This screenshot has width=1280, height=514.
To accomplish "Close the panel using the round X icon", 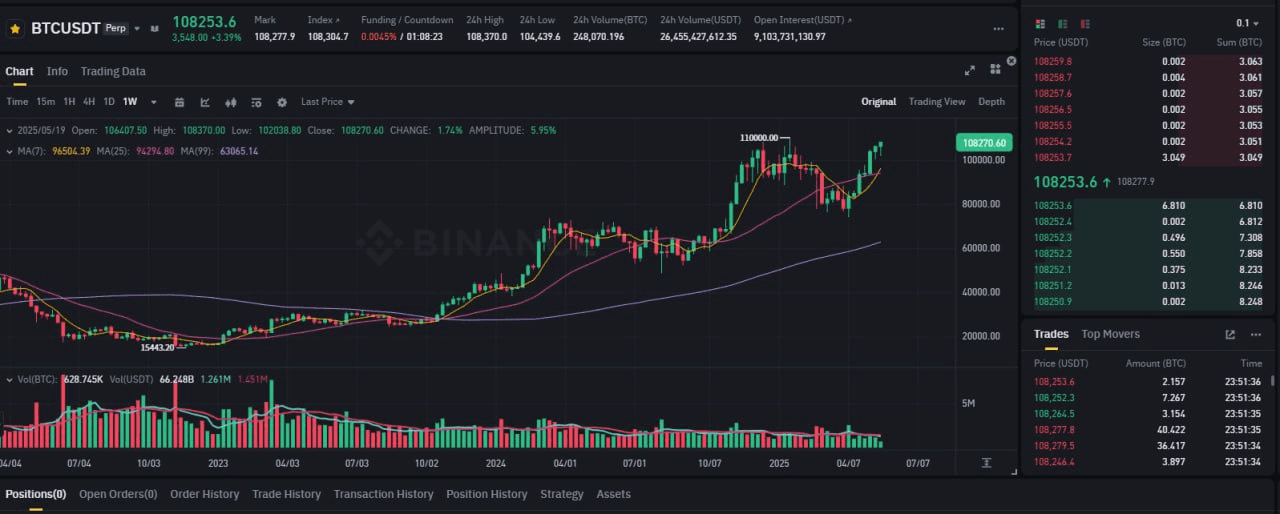I will pyautogui.click(x=1011, y=61).
